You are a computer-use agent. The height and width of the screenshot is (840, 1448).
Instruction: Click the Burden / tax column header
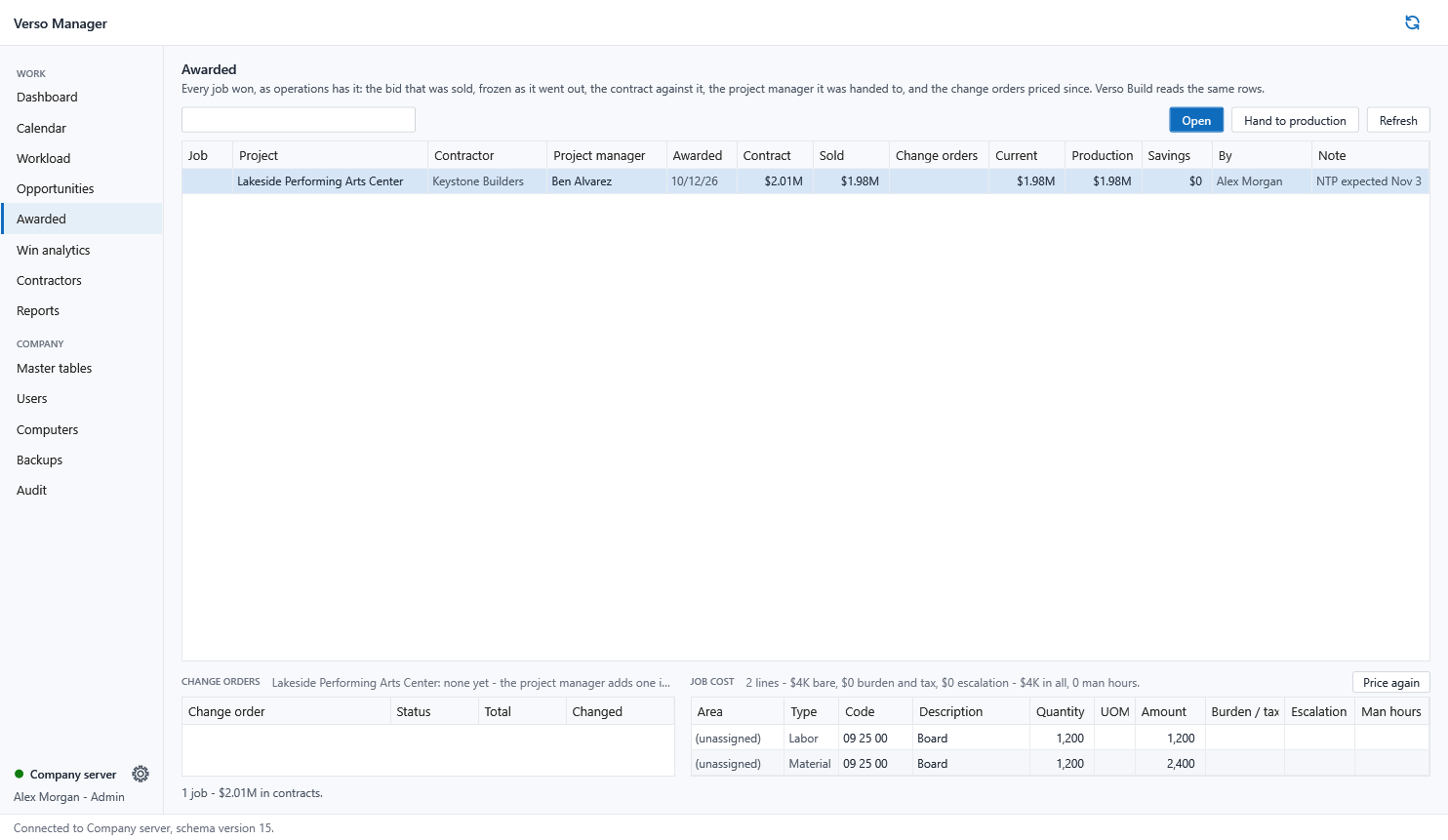1245,711
